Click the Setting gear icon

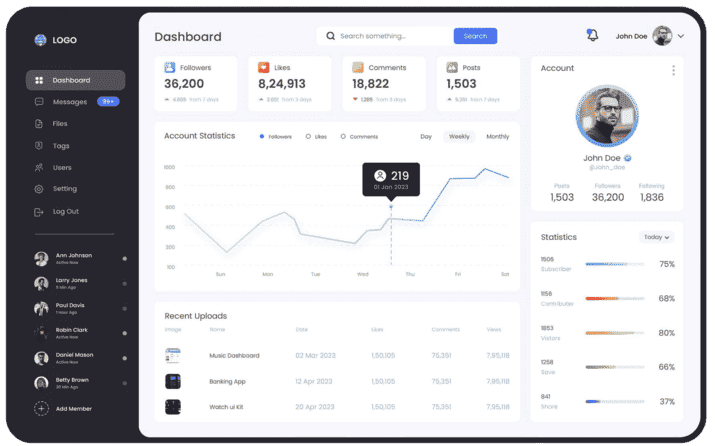(39, 189)
